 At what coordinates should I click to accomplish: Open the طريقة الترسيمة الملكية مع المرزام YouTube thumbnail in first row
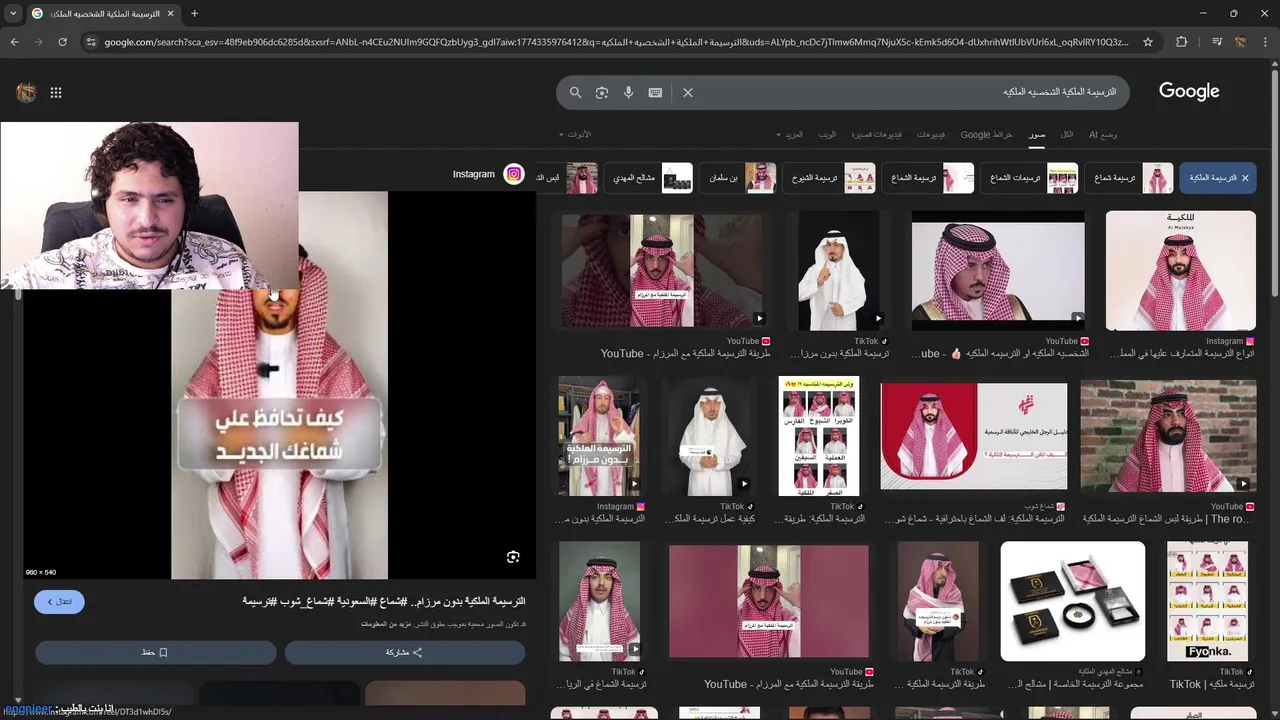[661, 270]
